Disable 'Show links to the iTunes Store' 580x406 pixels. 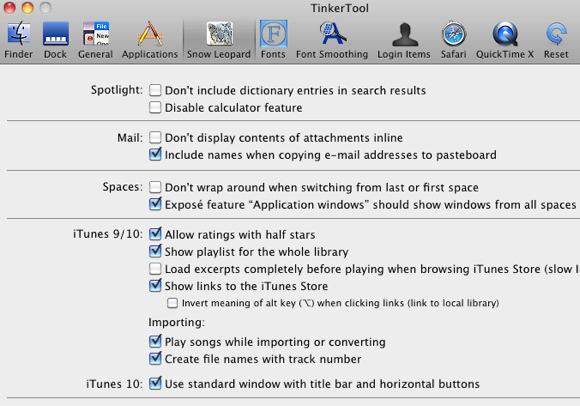(155, 285)
